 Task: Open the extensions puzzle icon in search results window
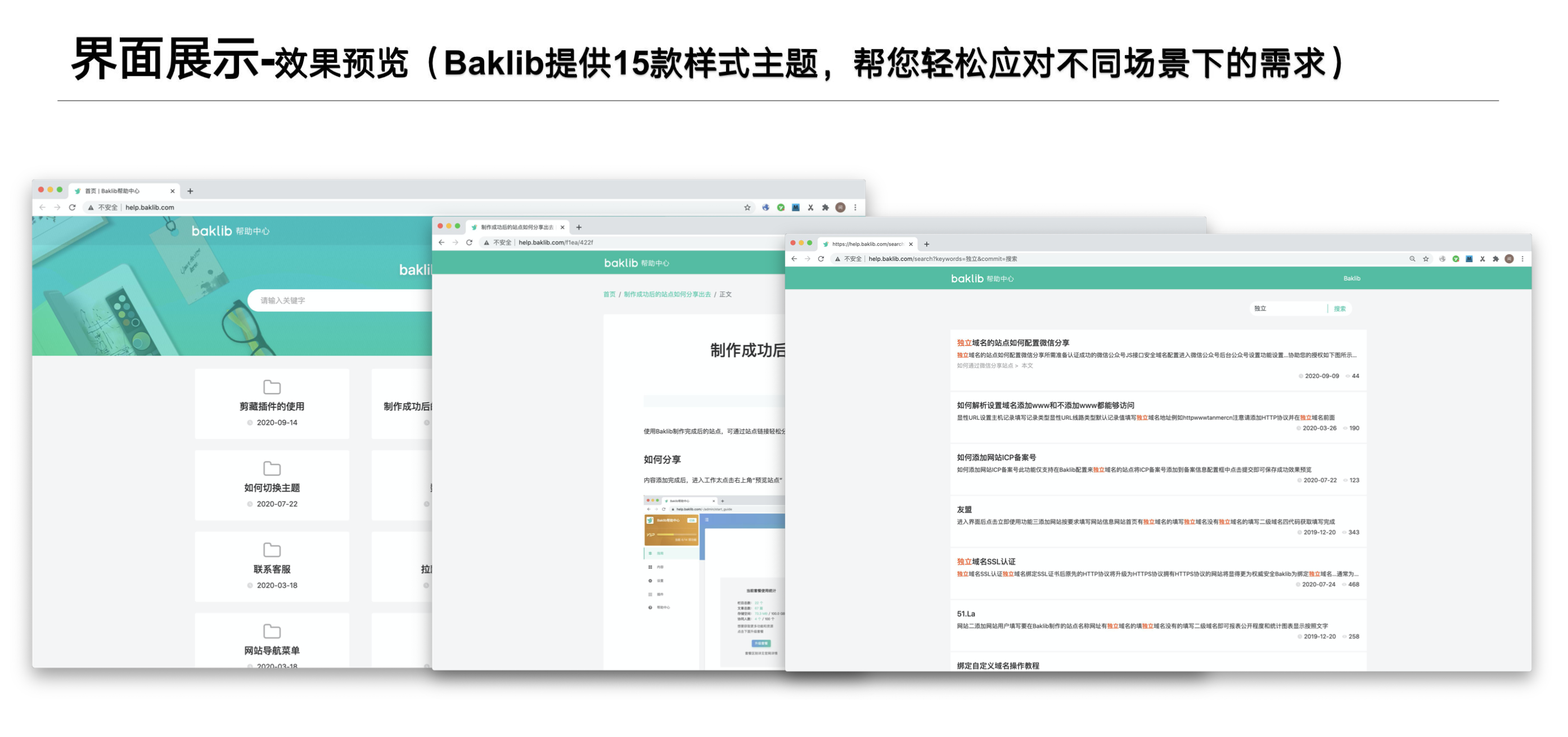pos(1495,259)
